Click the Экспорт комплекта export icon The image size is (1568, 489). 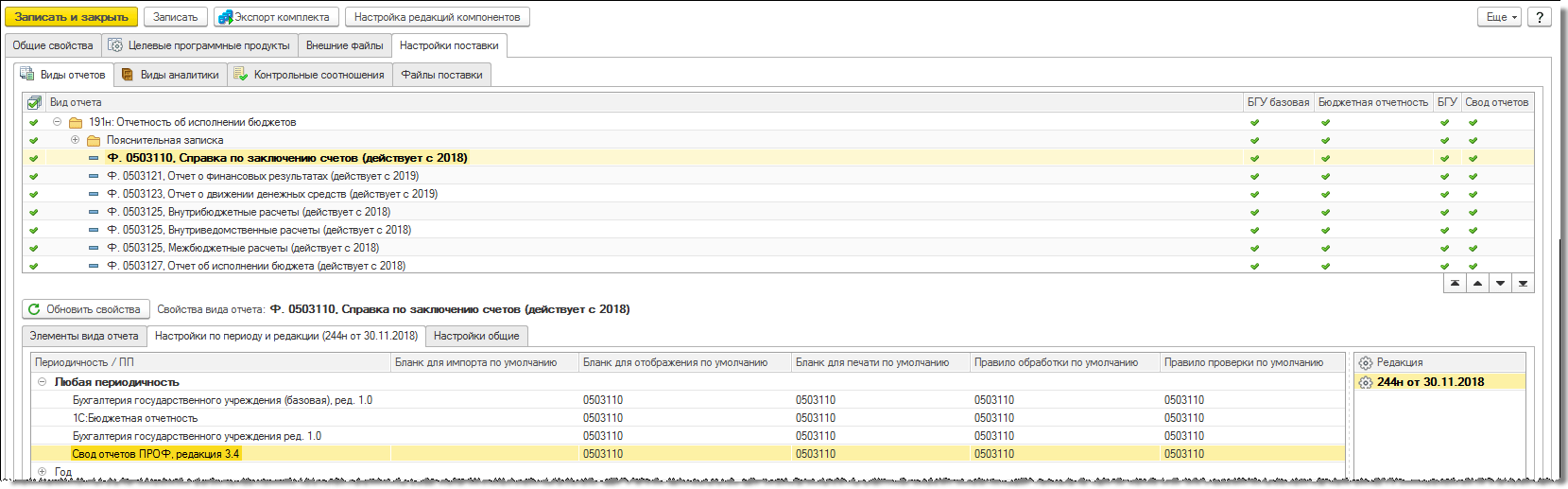coord(225,17)
